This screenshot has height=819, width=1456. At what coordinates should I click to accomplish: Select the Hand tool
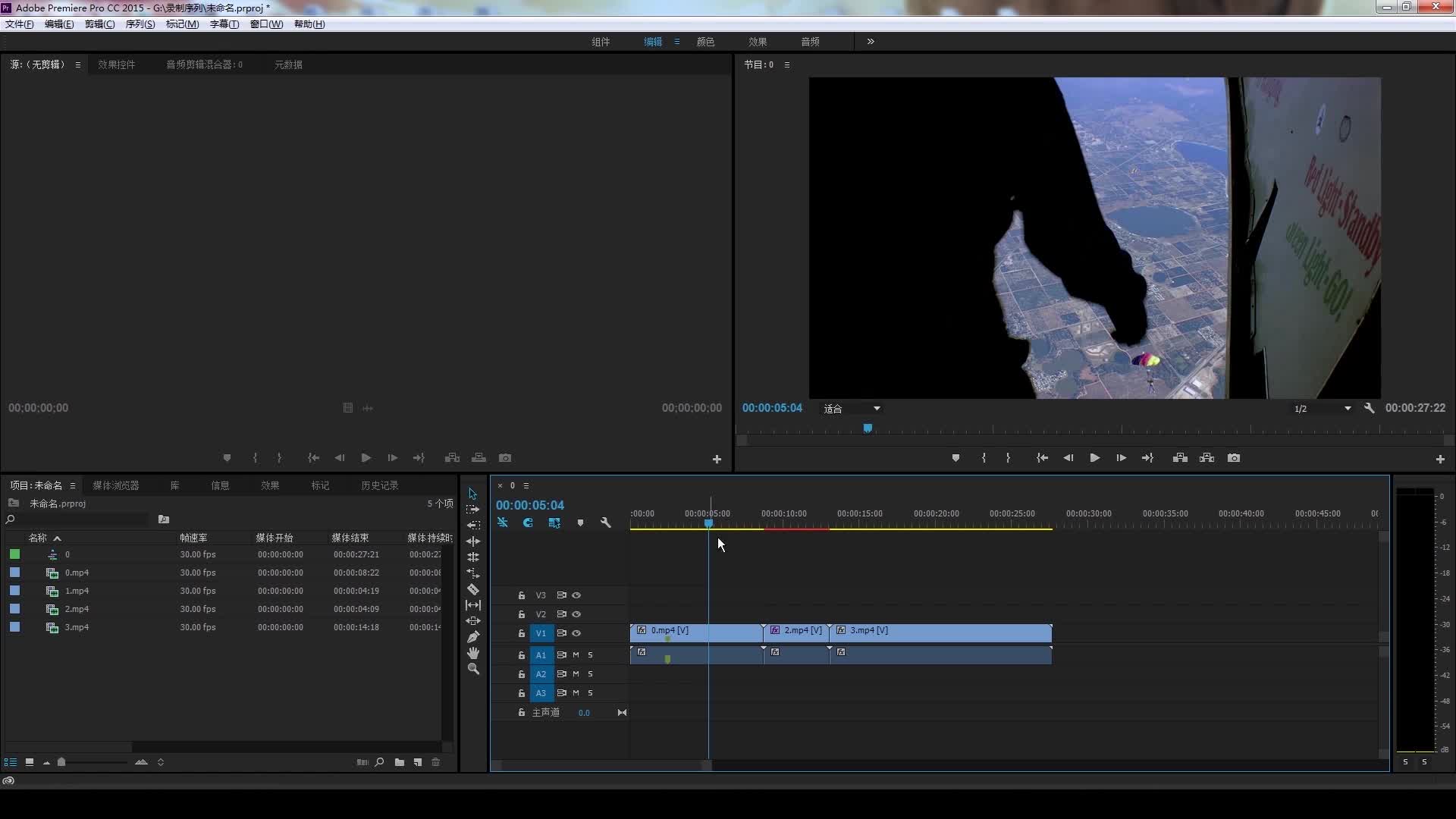[x=472, y=652]
